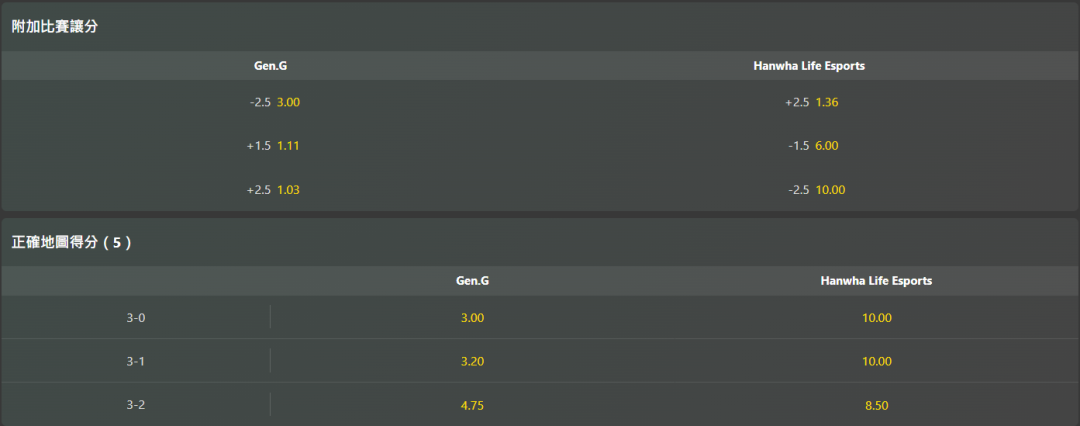The height and width of the screenshot is (426, 1080).
Task: Bet on Hanwha Life Esports 3-0 correct score
Action: click(876, 318)
